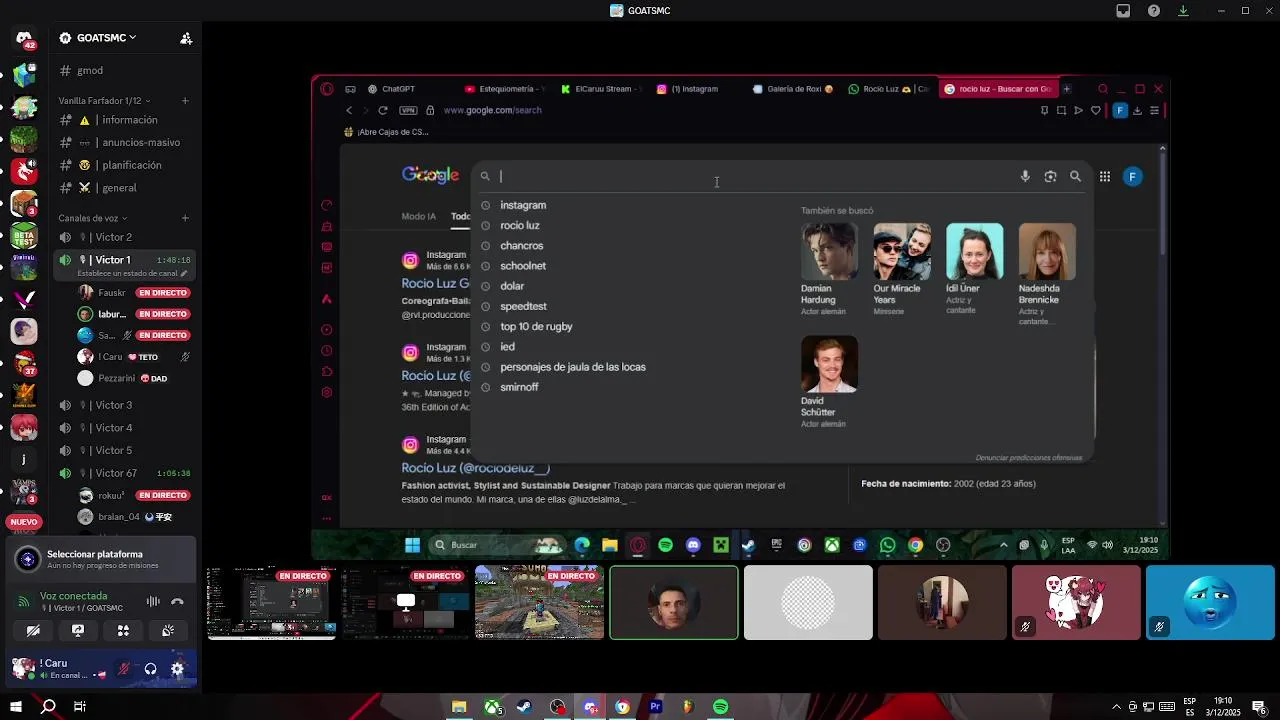Screen dimensions: 1280x720
Task: Select user Fauskr in Victor 1
Action: (x=135, y=293)
